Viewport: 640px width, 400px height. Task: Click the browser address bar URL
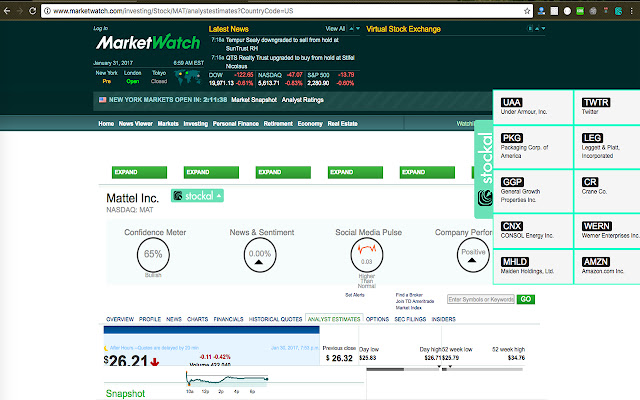pyautogui.click(x=173, y=11)
